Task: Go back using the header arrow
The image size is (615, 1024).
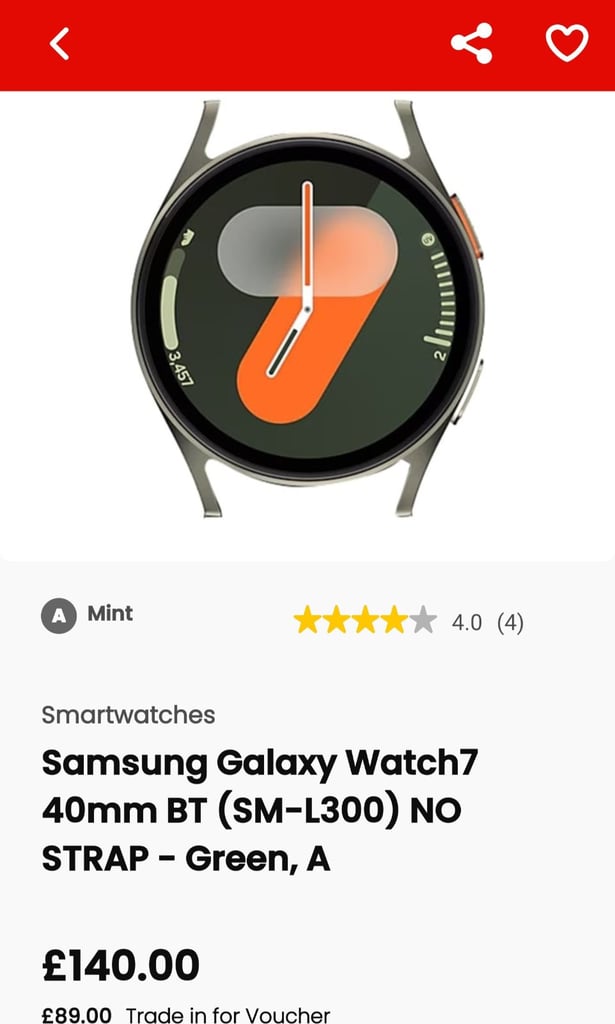Action: pyautogui.click(x=59, y=44)
